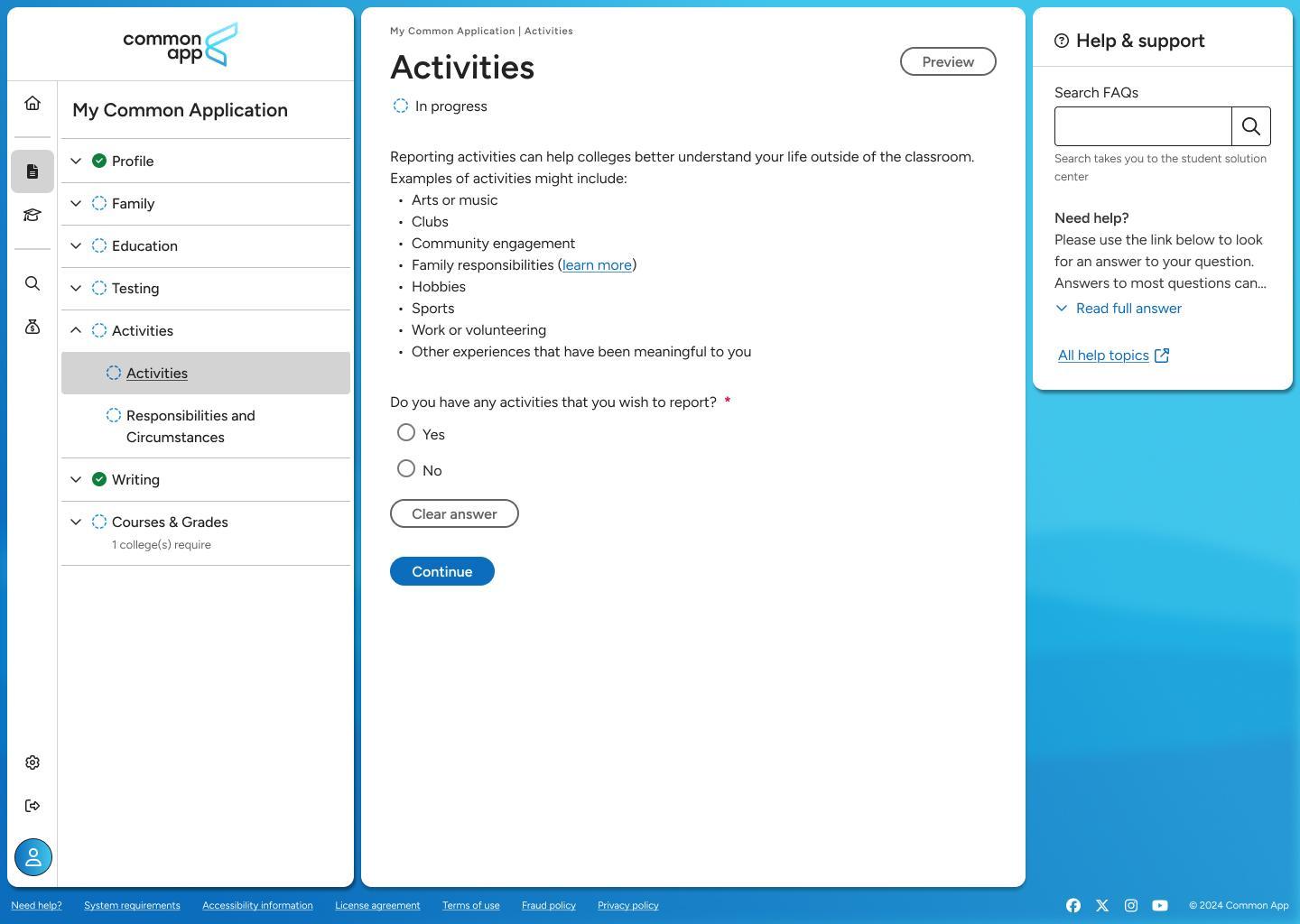Viewport: 1300px width, 924px height.
Task: Click the FAQ search magnifier button
Action: [x=1251, y=126]
